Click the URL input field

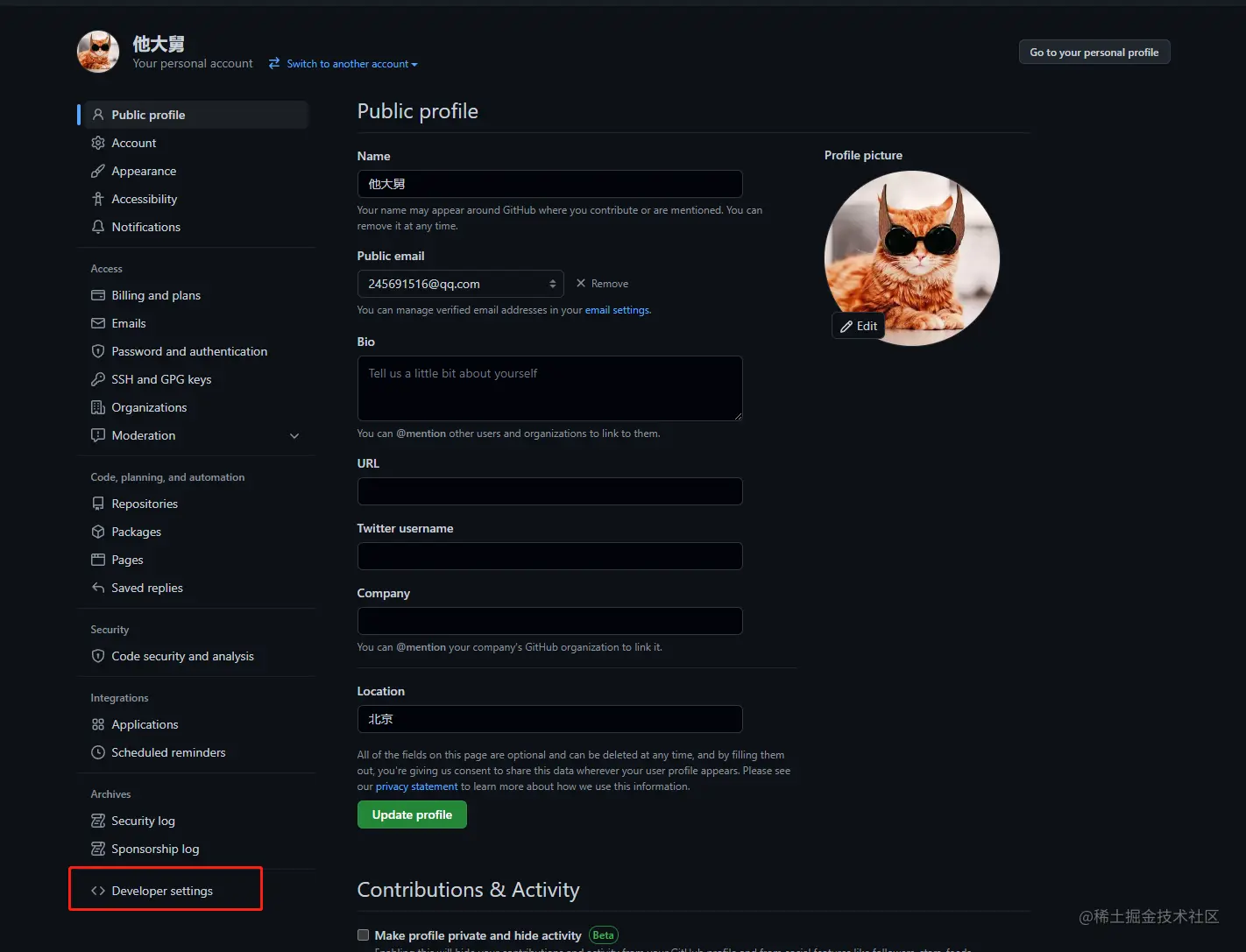click(x=549, y=491)
